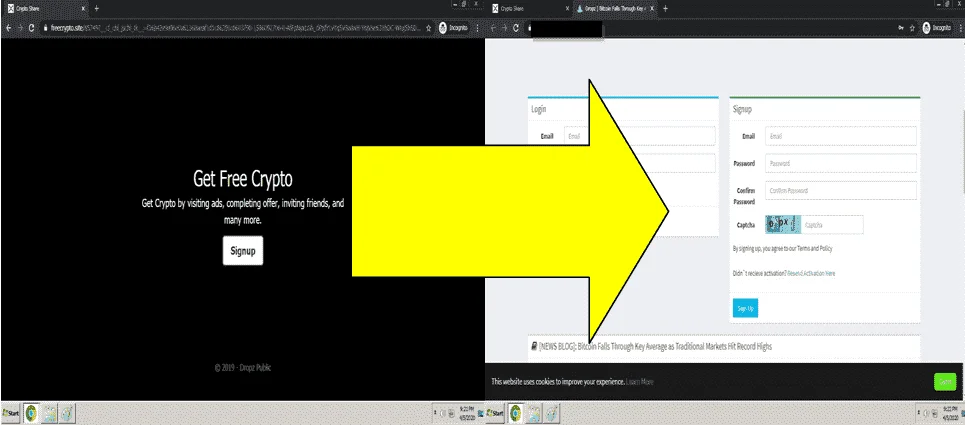Click the Incognito badge in the left browser
This screenshot has height=425, width=965.
(454, 28)
